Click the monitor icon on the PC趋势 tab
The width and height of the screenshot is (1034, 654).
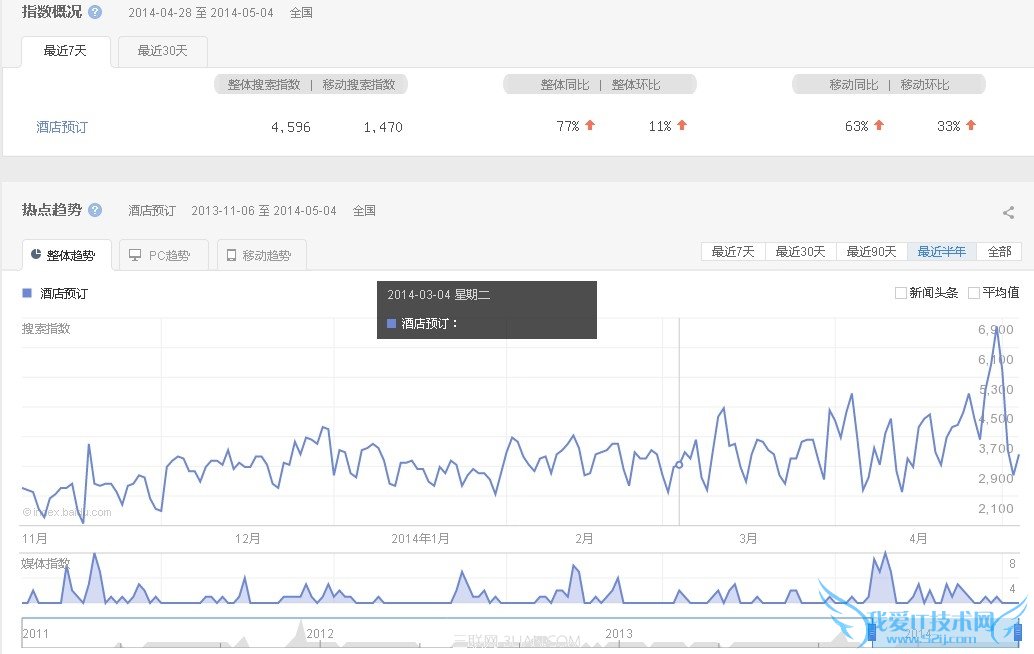pos(135,254)
